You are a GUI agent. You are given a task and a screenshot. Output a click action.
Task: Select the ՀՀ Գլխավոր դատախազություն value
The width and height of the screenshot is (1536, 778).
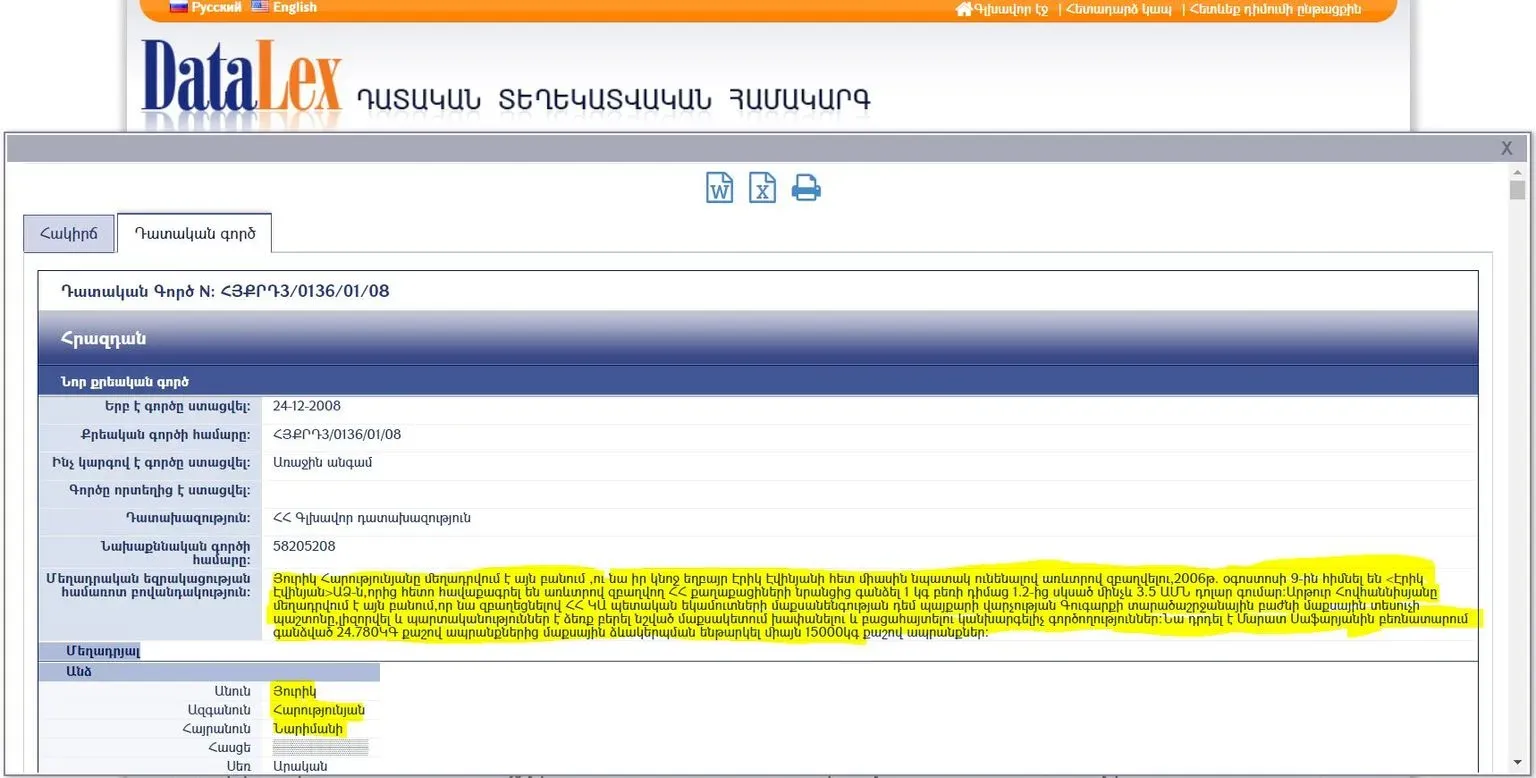[x=372, y=518]
